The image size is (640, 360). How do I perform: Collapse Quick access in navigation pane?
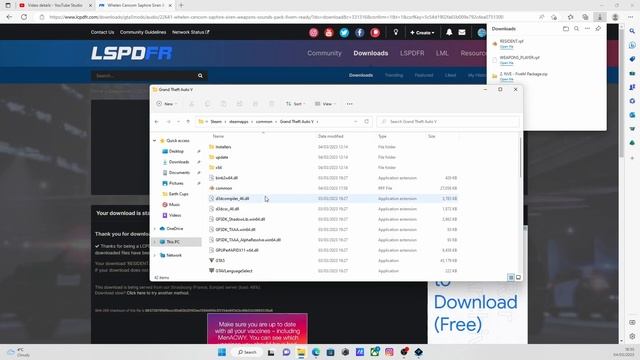coord(155,141)
